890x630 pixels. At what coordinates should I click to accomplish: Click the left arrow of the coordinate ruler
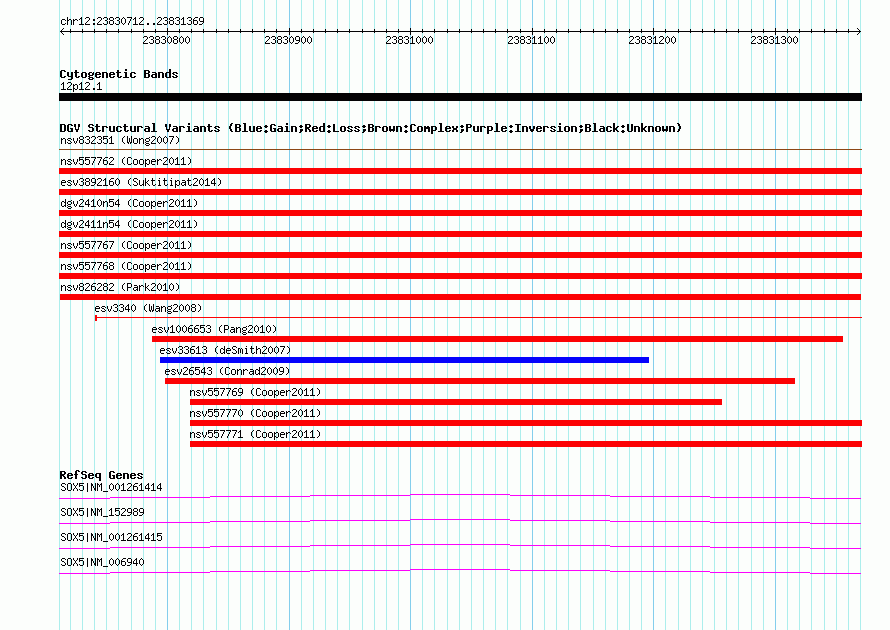[62, 31]
